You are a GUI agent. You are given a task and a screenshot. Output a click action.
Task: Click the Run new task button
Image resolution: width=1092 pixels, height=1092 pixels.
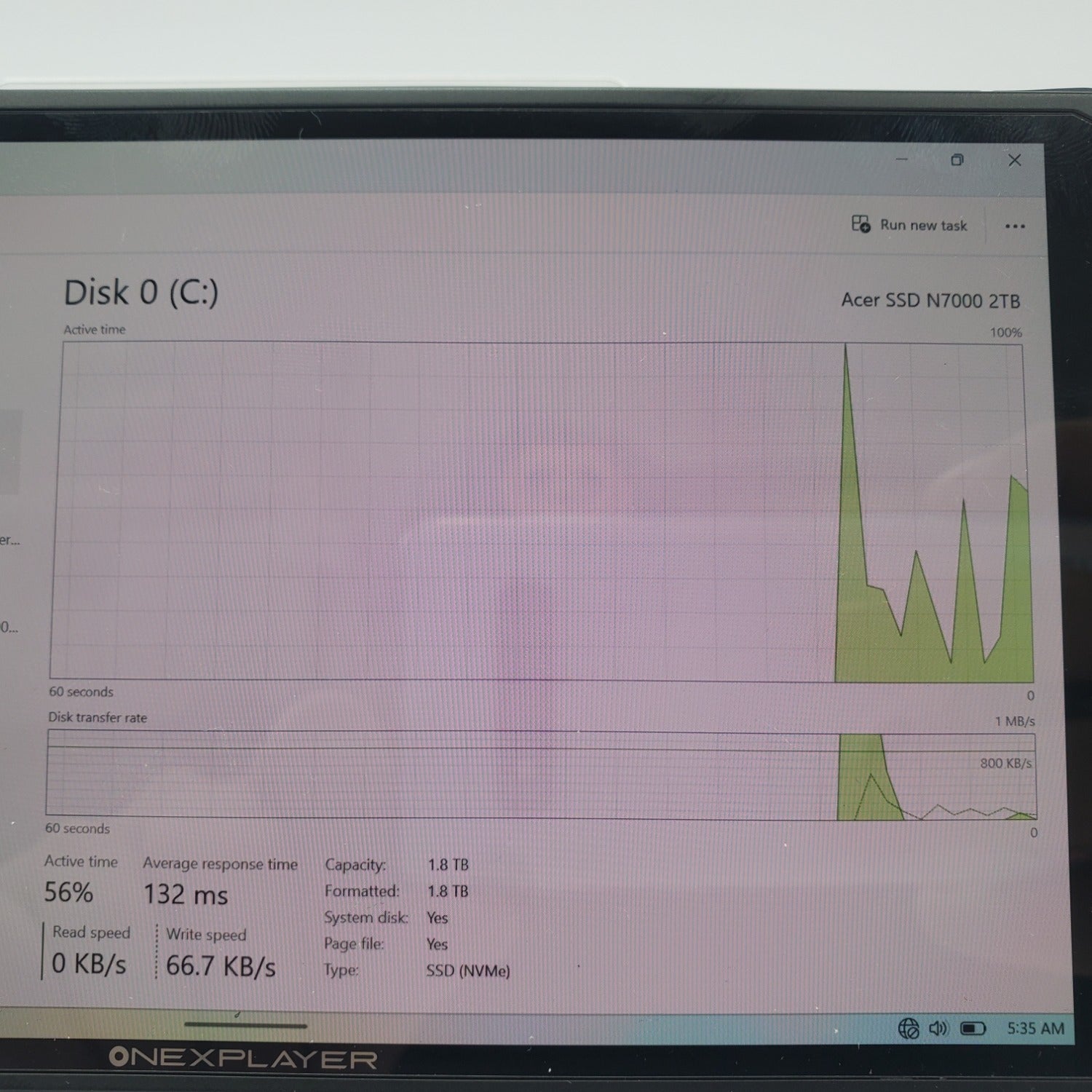[x=909, y=225]
